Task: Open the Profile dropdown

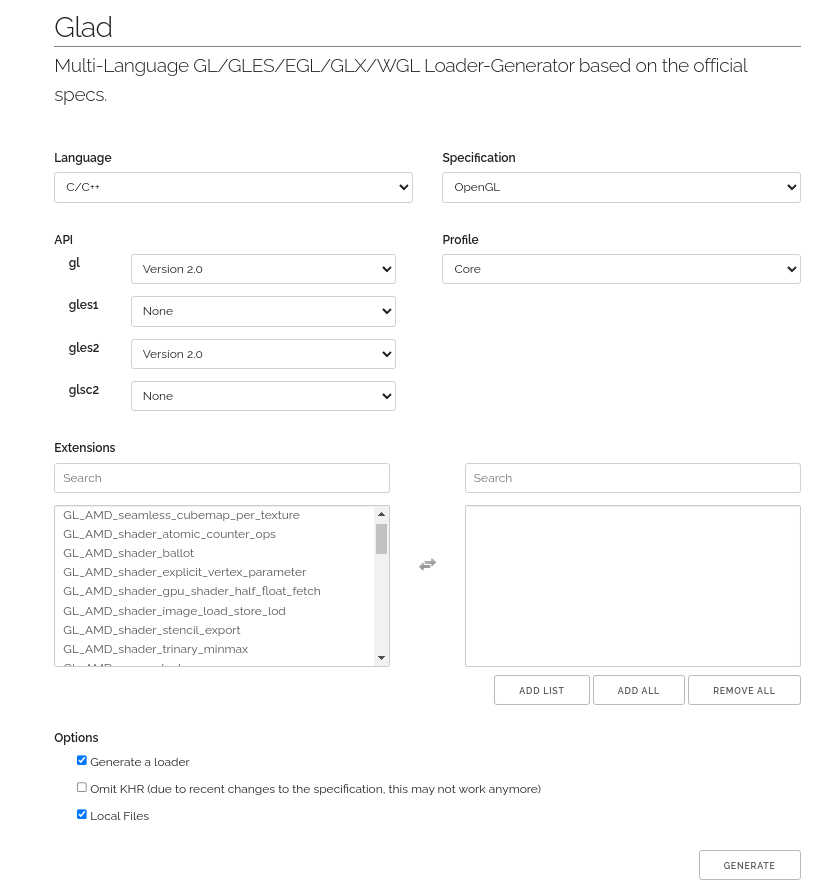Action: point(621,269)
